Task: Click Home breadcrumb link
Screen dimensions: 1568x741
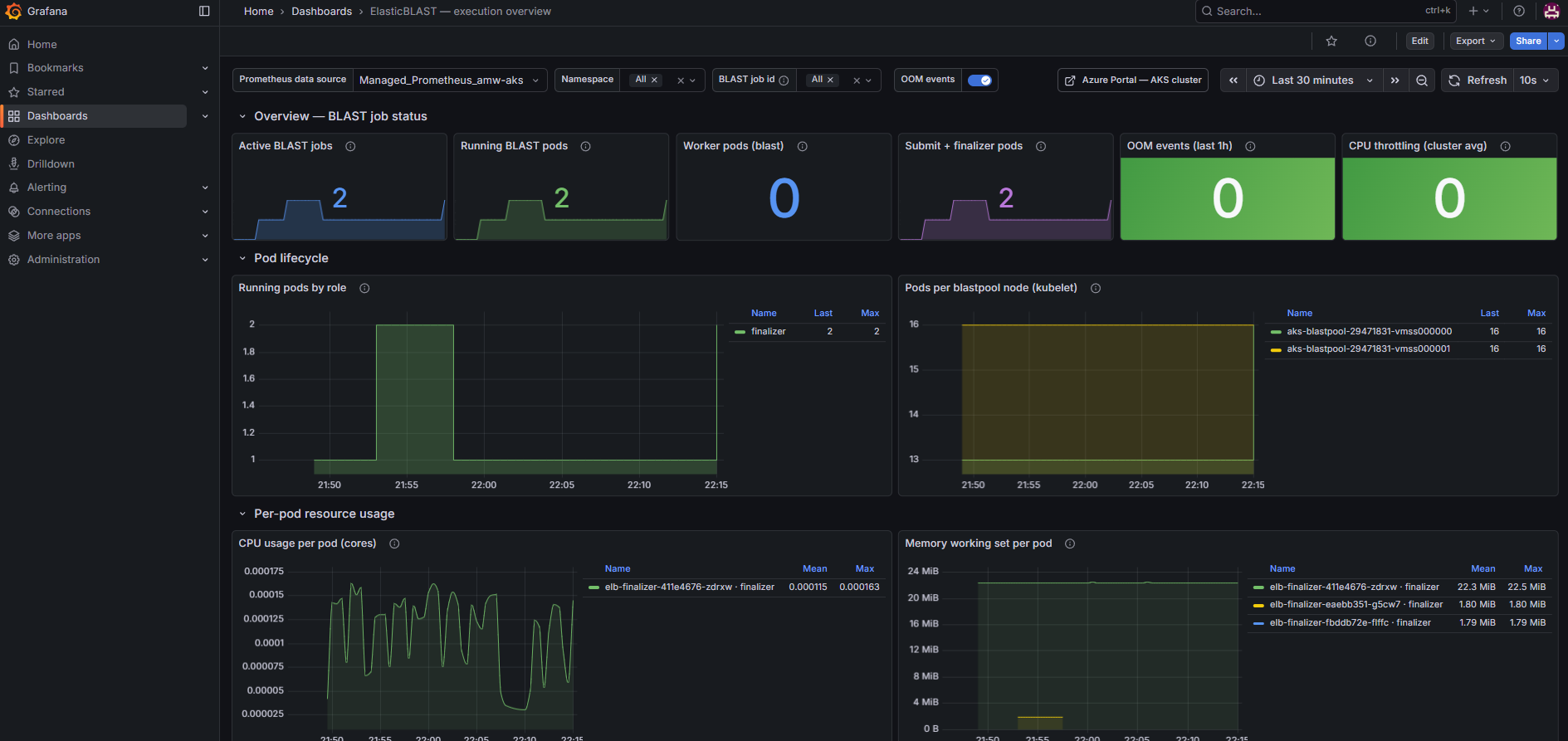Action: coord(258,12)
